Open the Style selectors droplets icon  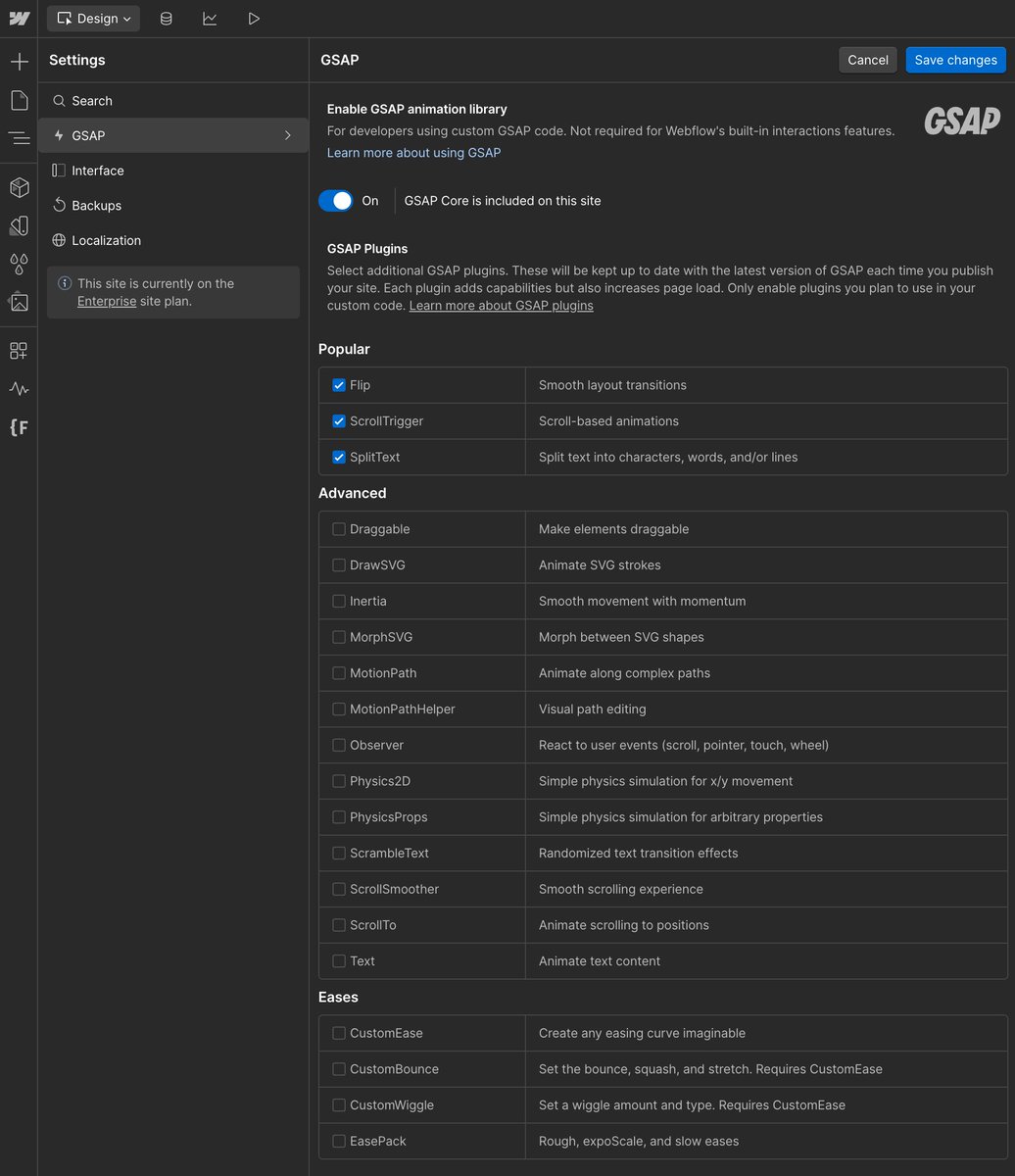(19, 264)
